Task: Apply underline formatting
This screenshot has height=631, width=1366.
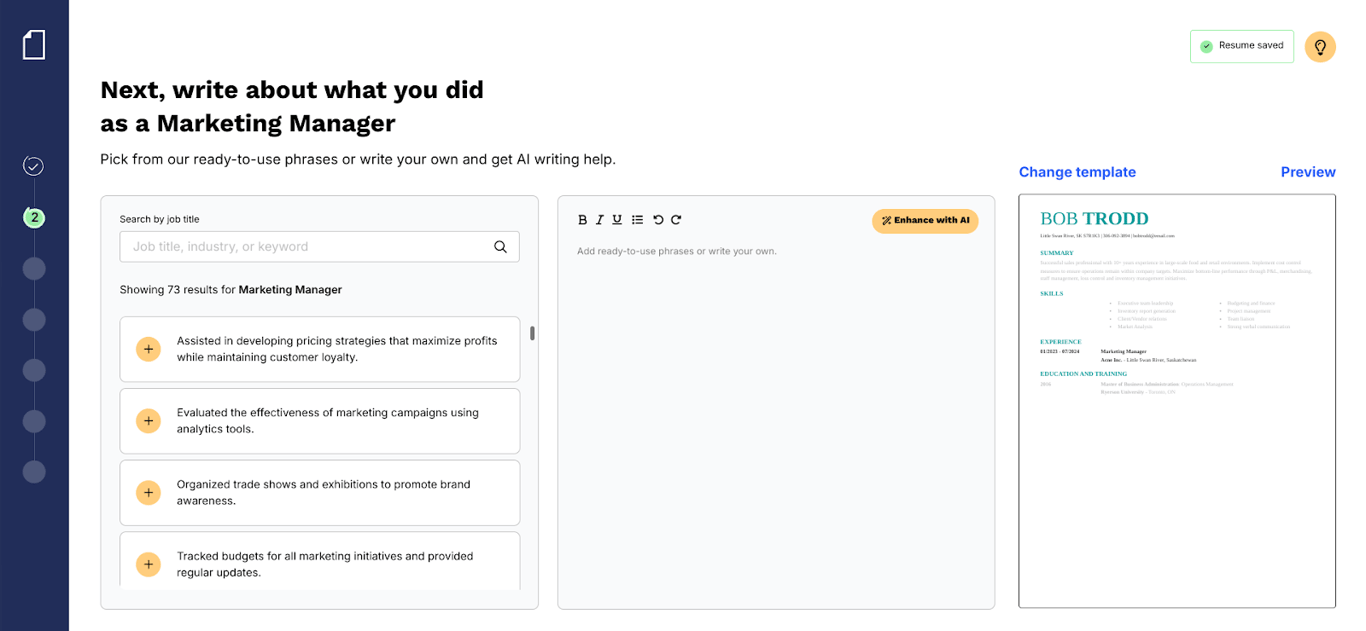Action: click(x=617, y=220)
